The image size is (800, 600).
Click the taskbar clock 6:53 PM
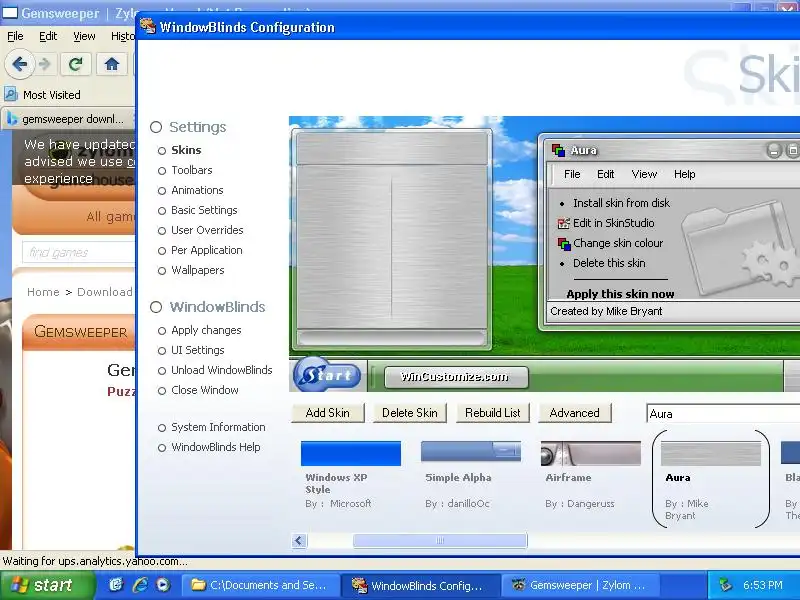(x=763, y=585)
